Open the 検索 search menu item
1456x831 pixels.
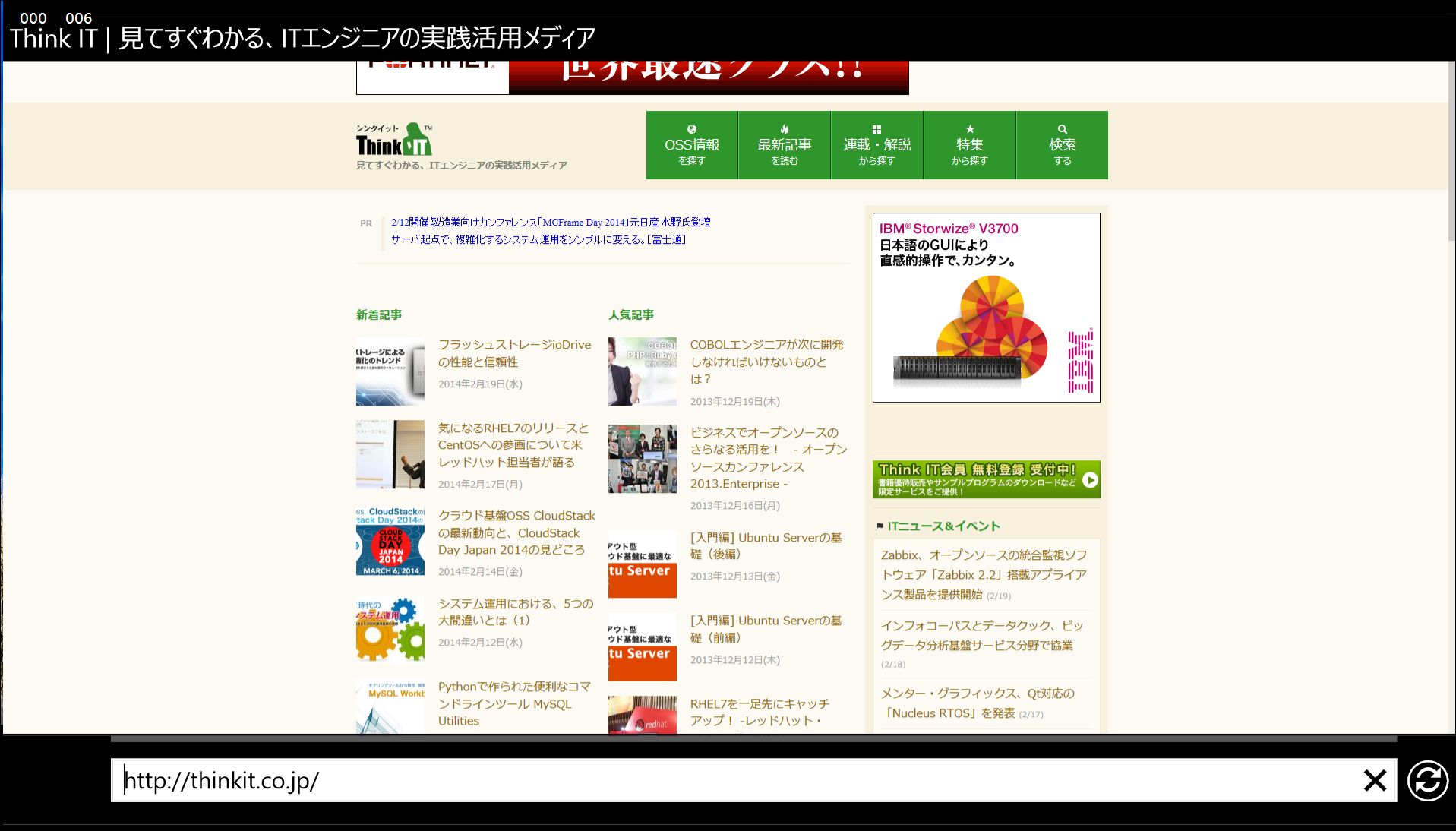[1063, 145]
